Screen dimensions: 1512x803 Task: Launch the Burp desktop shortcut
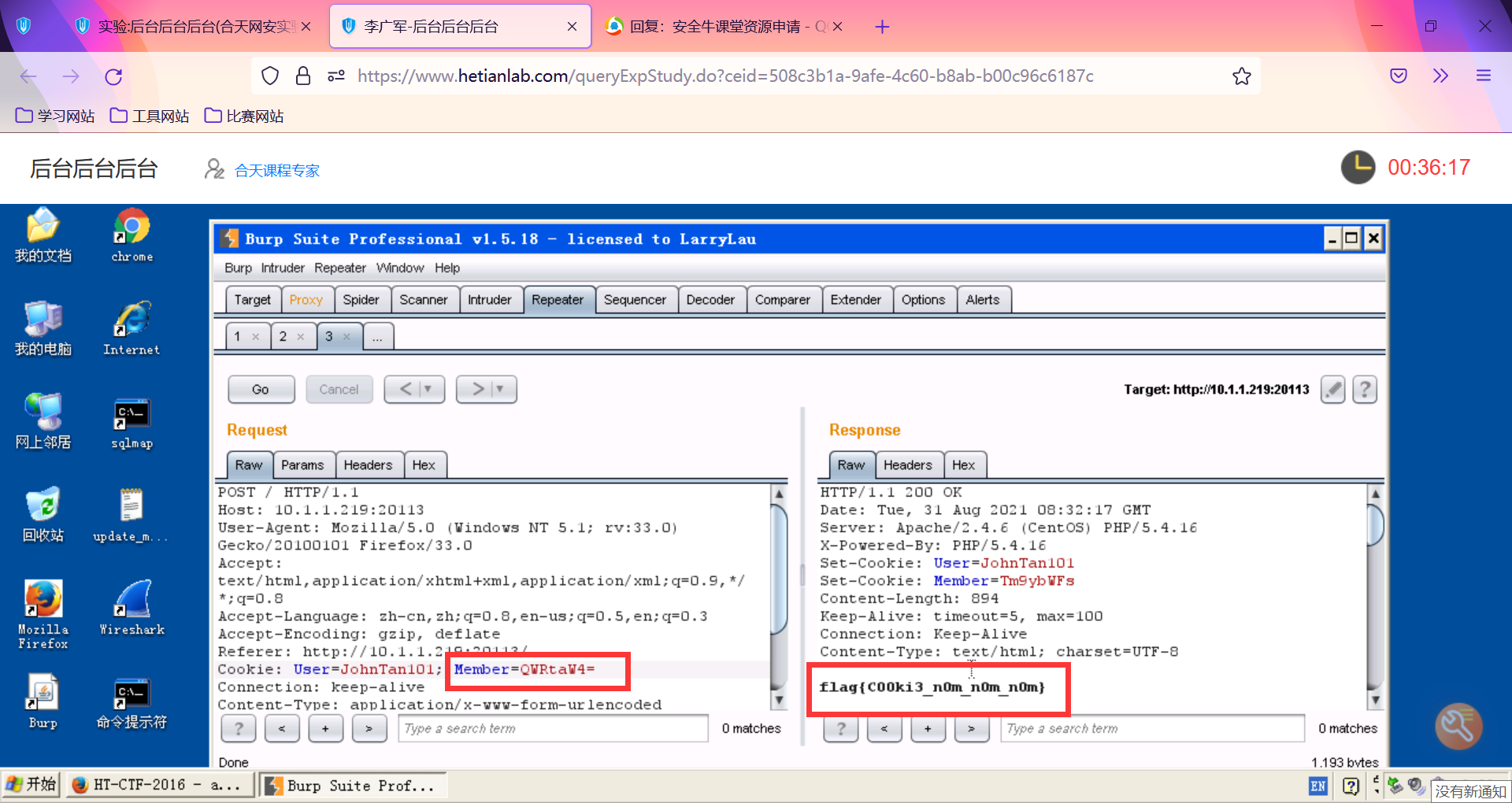(x=43, y=701)
